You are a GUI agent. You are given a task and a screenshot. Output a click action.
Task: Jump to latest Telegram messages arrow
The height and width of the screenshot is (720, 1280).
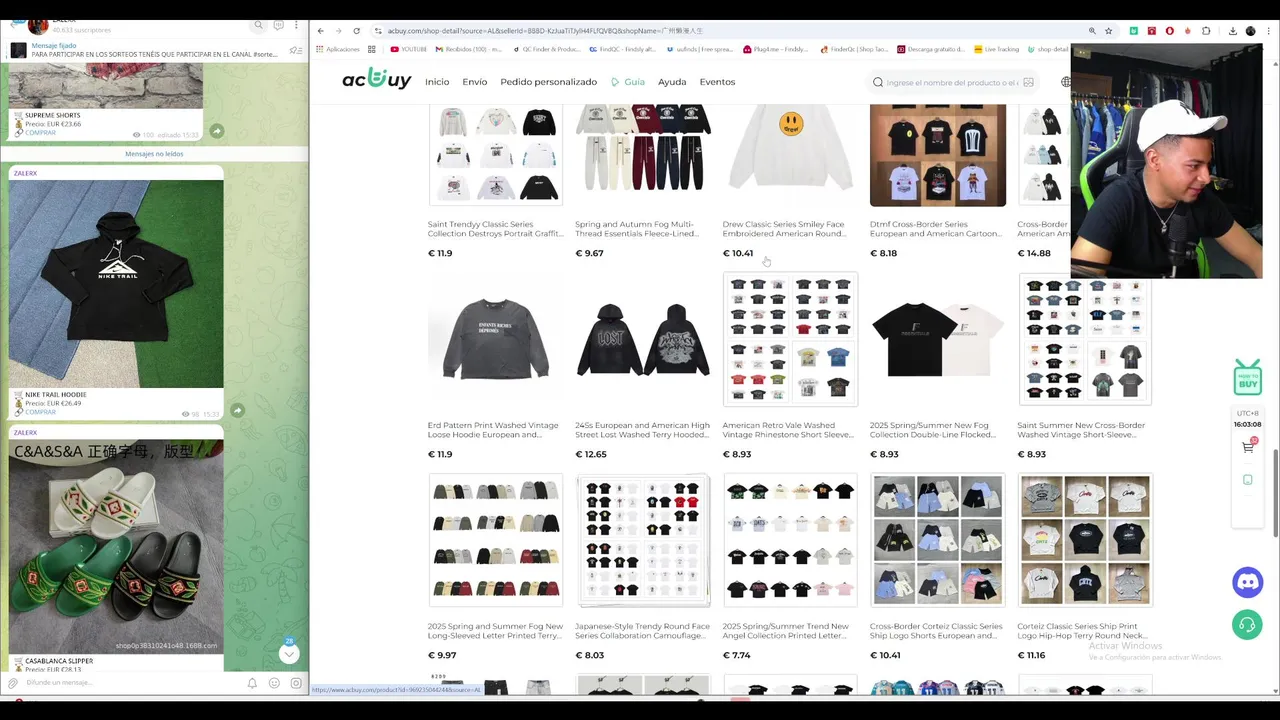click(x=289, y=654)
